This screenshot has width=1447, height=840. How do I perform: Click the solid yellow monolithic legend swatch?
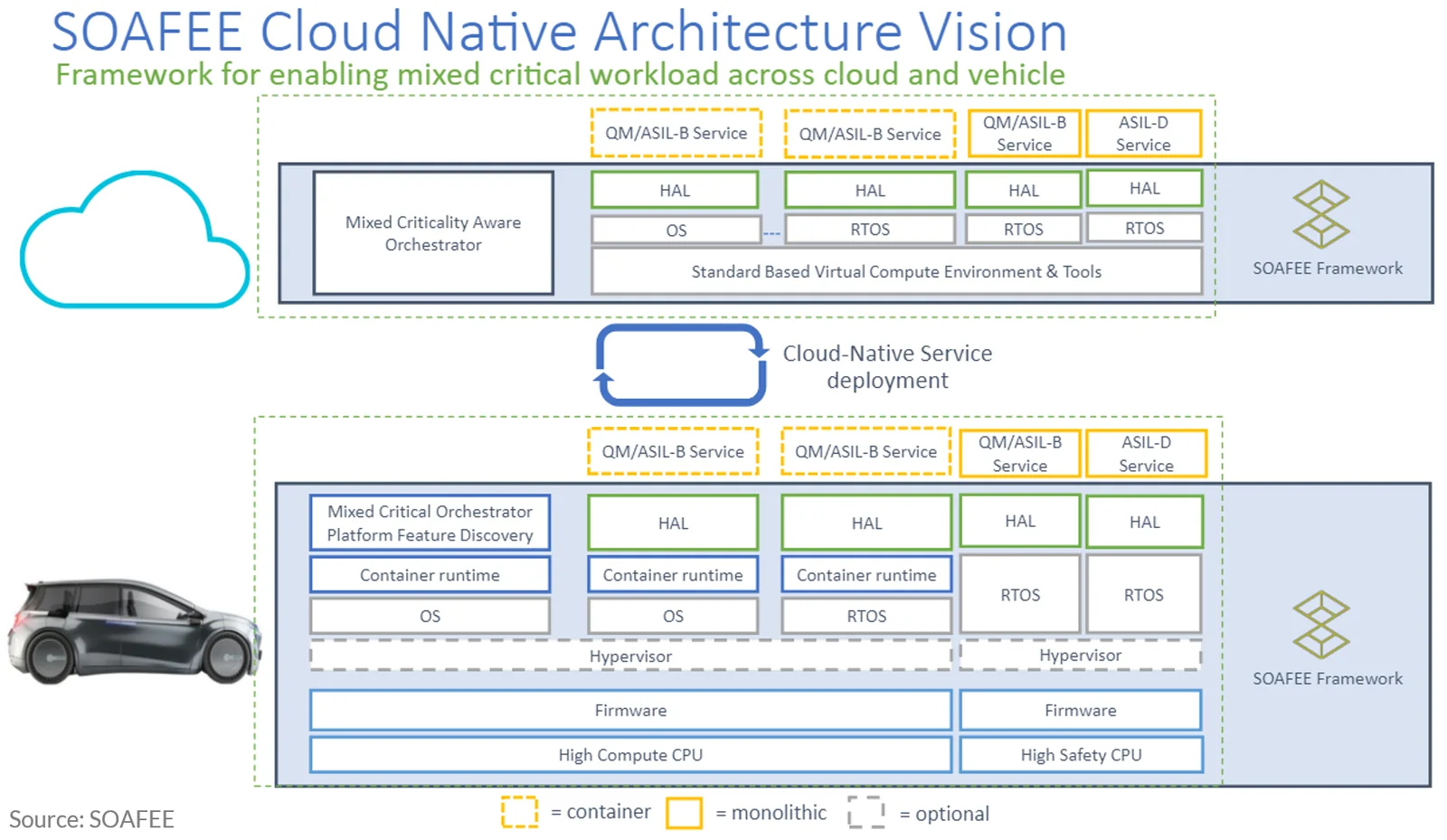tap(684, 813)
